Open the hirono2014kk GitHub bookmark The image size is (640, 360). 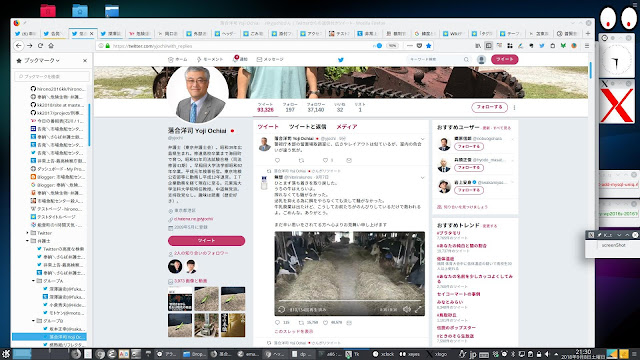58,89
